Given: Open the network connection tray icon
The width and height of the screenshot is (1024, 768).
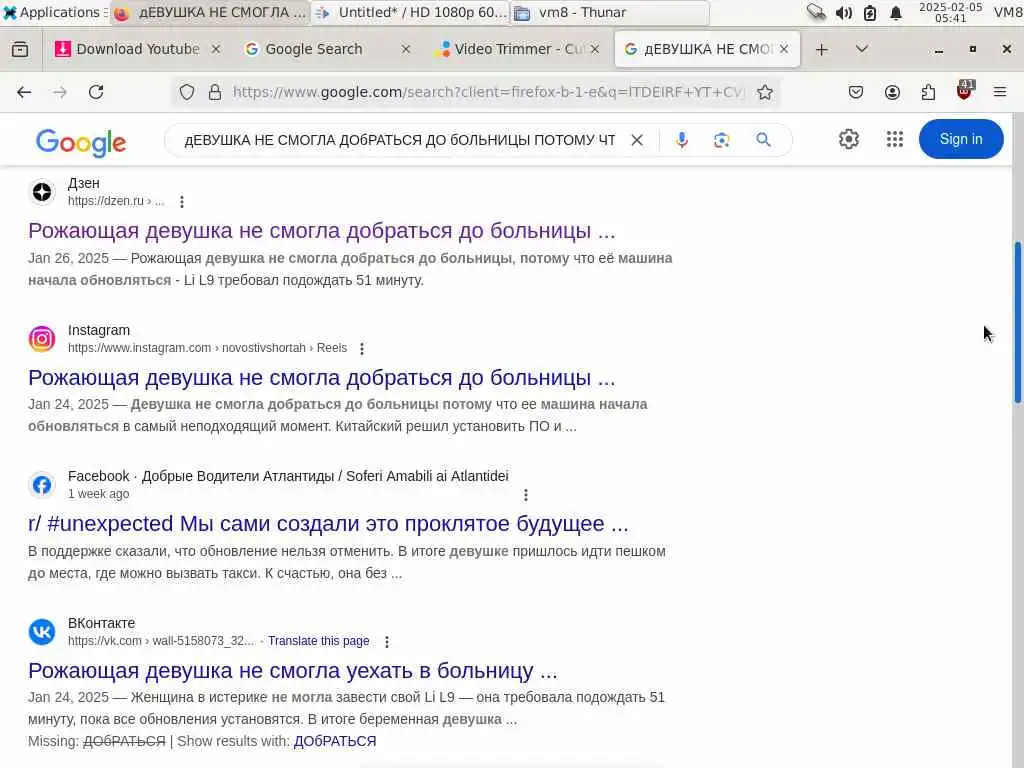Looking at the screenshot, I should tap(816, 12).
